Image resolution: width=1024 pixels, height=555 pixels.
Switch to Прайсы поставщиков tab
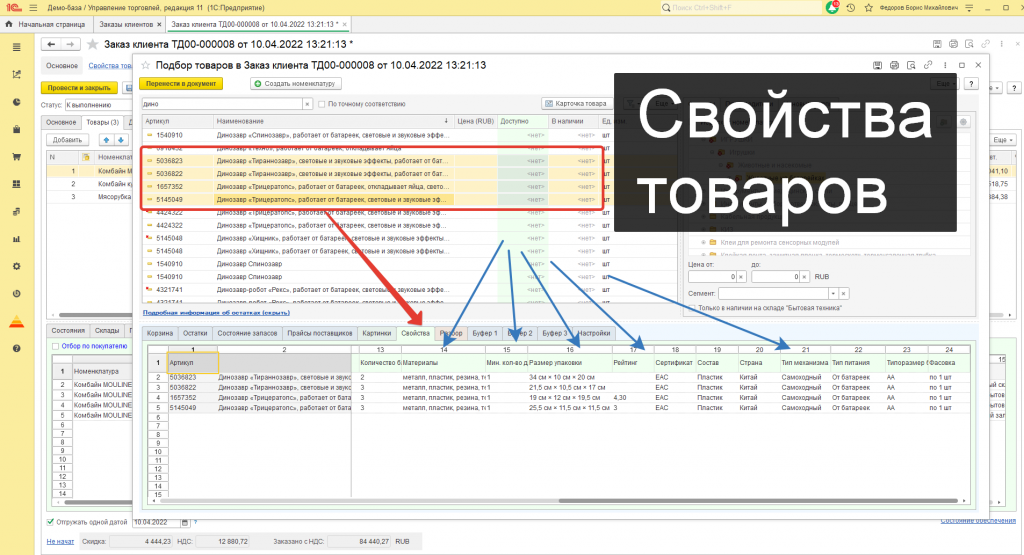(x=320, y=333)
